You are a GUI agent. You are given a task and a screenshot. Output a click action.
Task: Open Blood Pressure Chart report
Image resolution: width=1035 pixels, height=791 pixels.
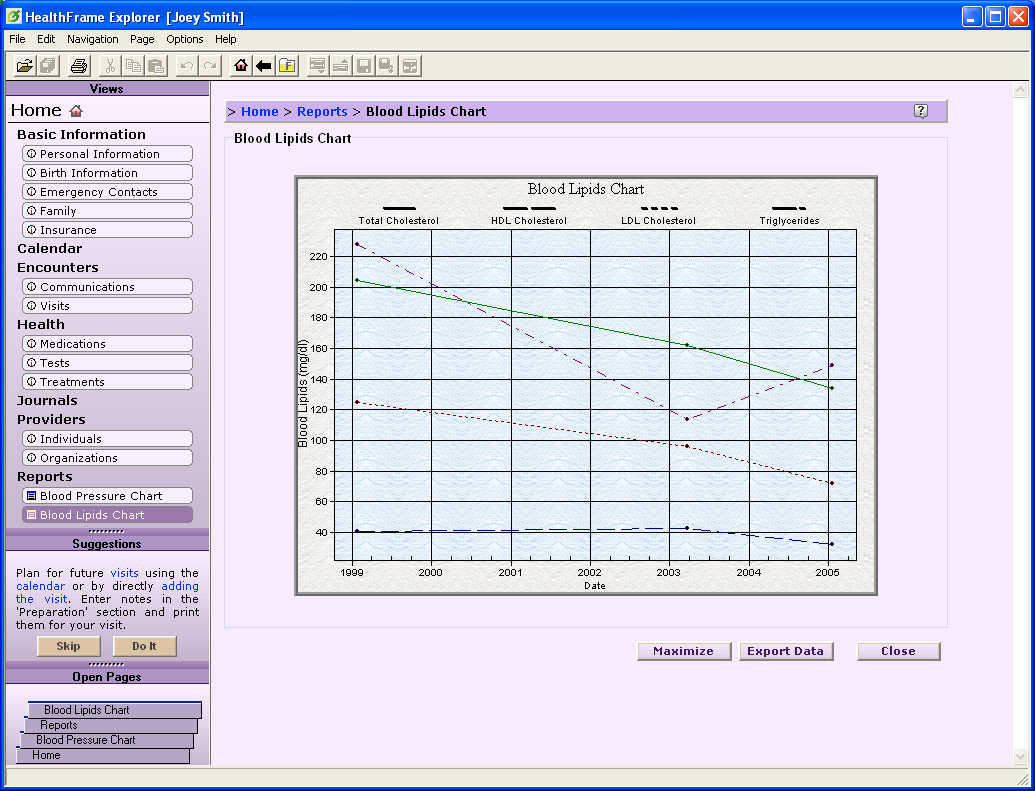click(x=108, y=496)
